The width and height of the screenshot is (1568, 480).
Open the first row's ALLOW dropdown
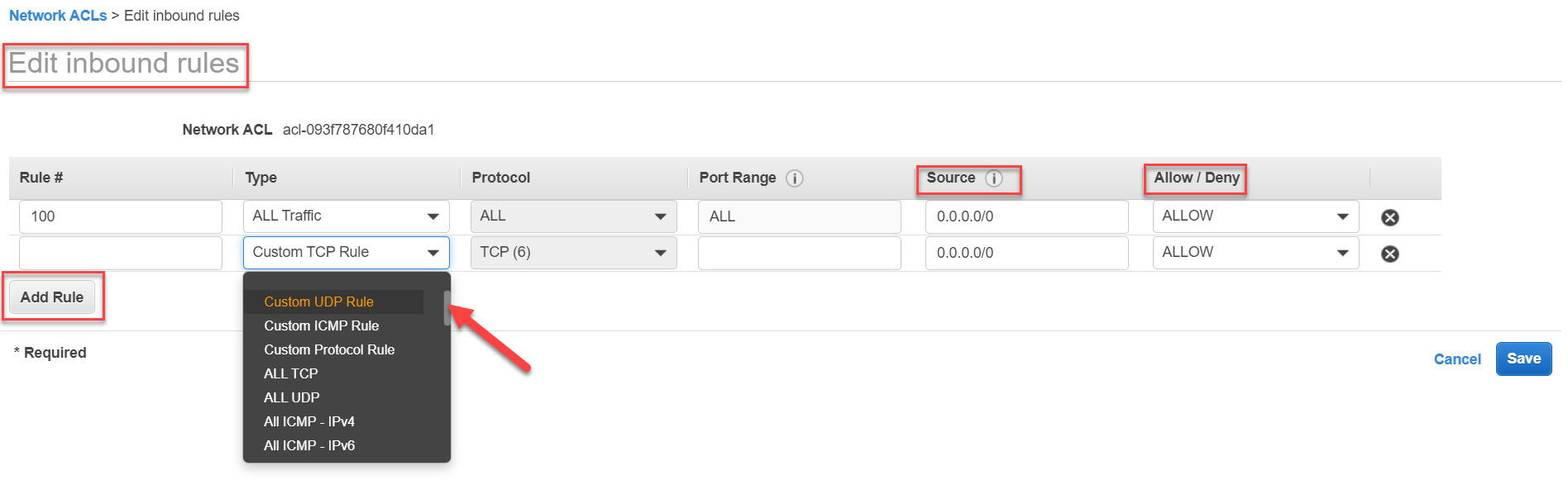click(1255, 216)
